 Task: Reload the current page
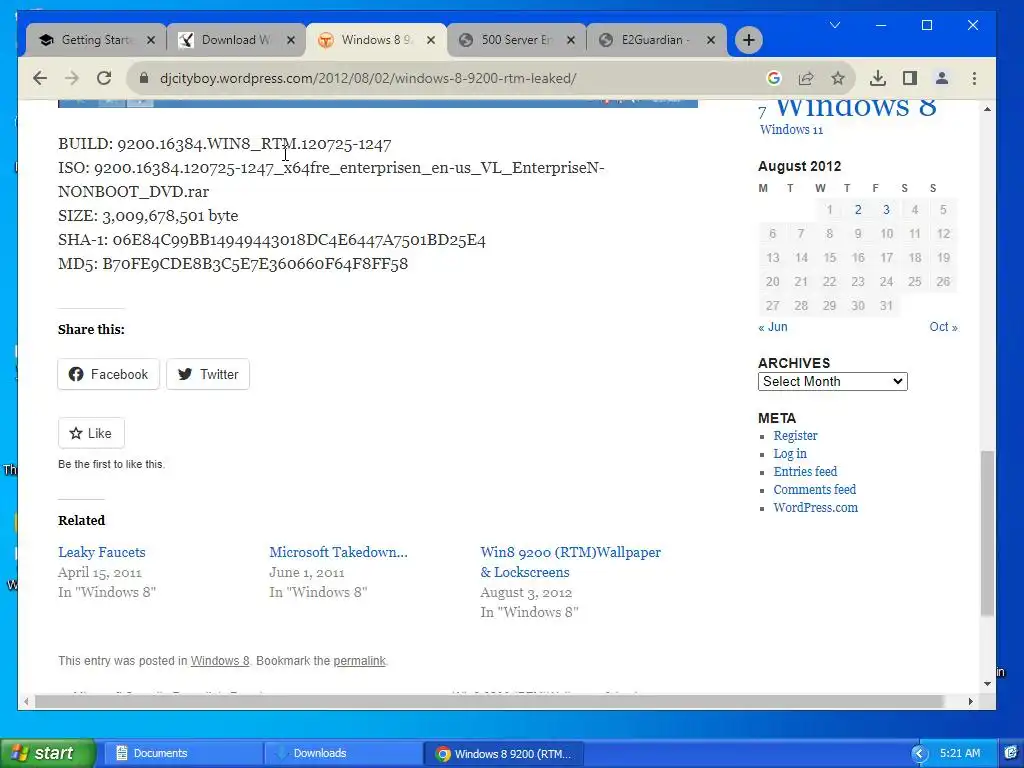click(x=104, y=78)
